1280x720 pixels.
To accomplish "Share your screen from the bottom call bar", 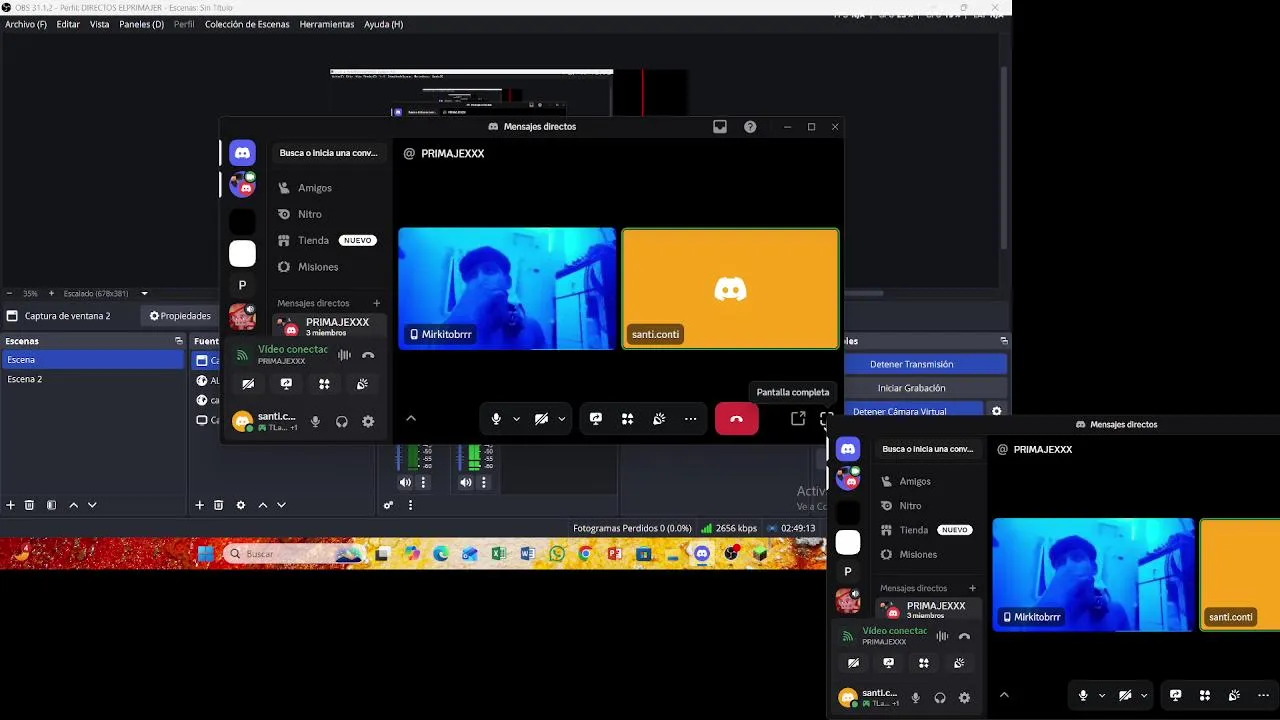I will (x=596, y=419).
